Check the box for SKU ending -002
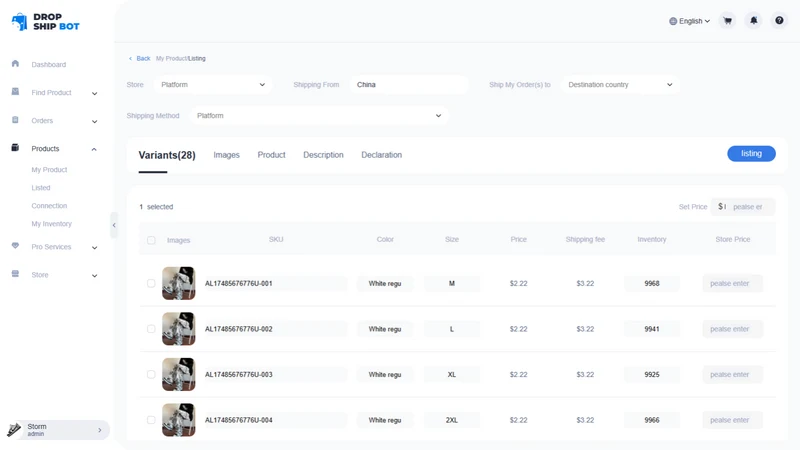The height and width of the screenshot is (450, 800). pyautogui.click(x=151, y=329)
